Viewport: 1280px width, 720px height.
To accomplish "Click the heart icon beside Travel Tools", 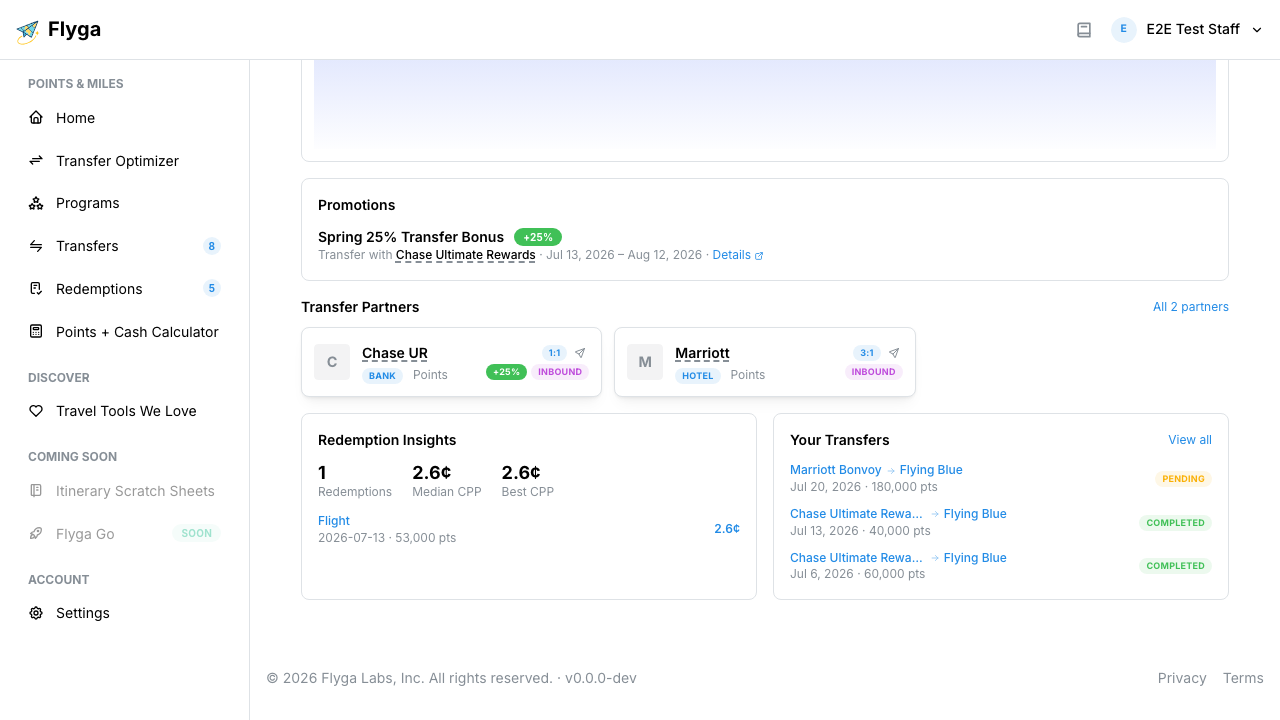I will [36, 411].
